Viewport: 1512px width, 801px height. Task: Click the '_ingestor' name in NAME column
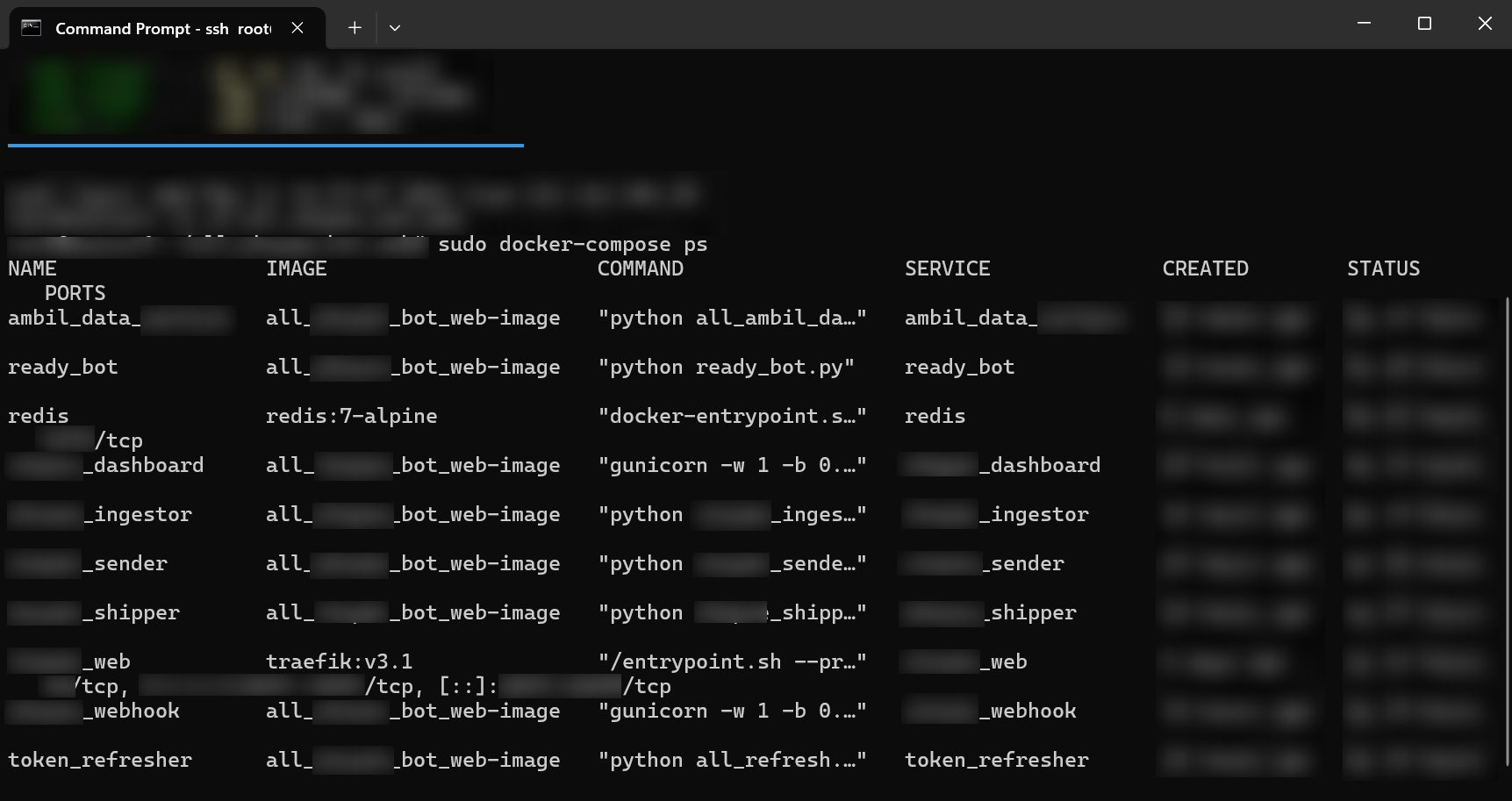[x=137, y=514]
